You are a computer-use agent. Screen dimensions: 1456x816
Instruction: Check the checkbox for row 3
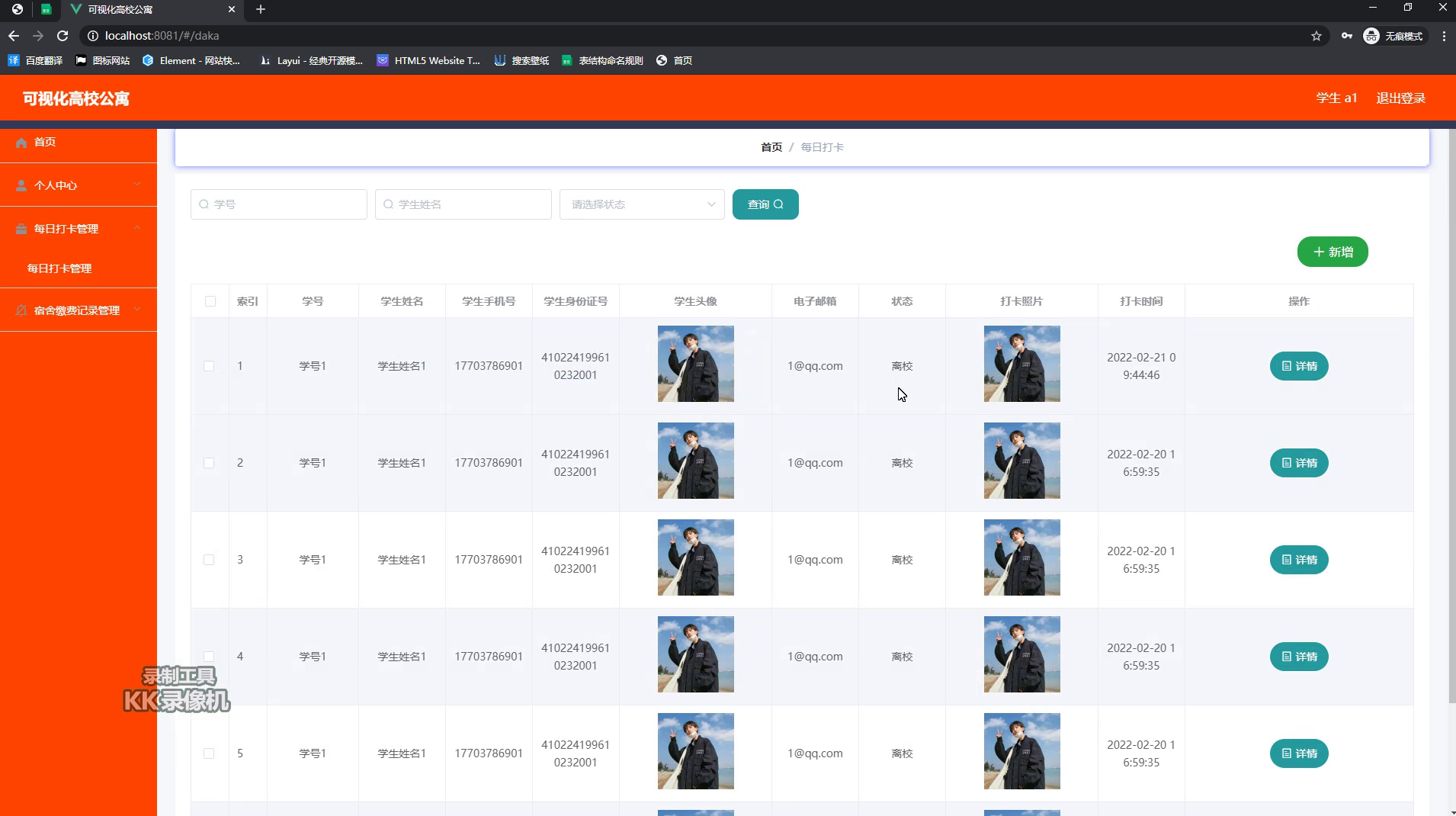pyautogui.click(x=209, y=560)
